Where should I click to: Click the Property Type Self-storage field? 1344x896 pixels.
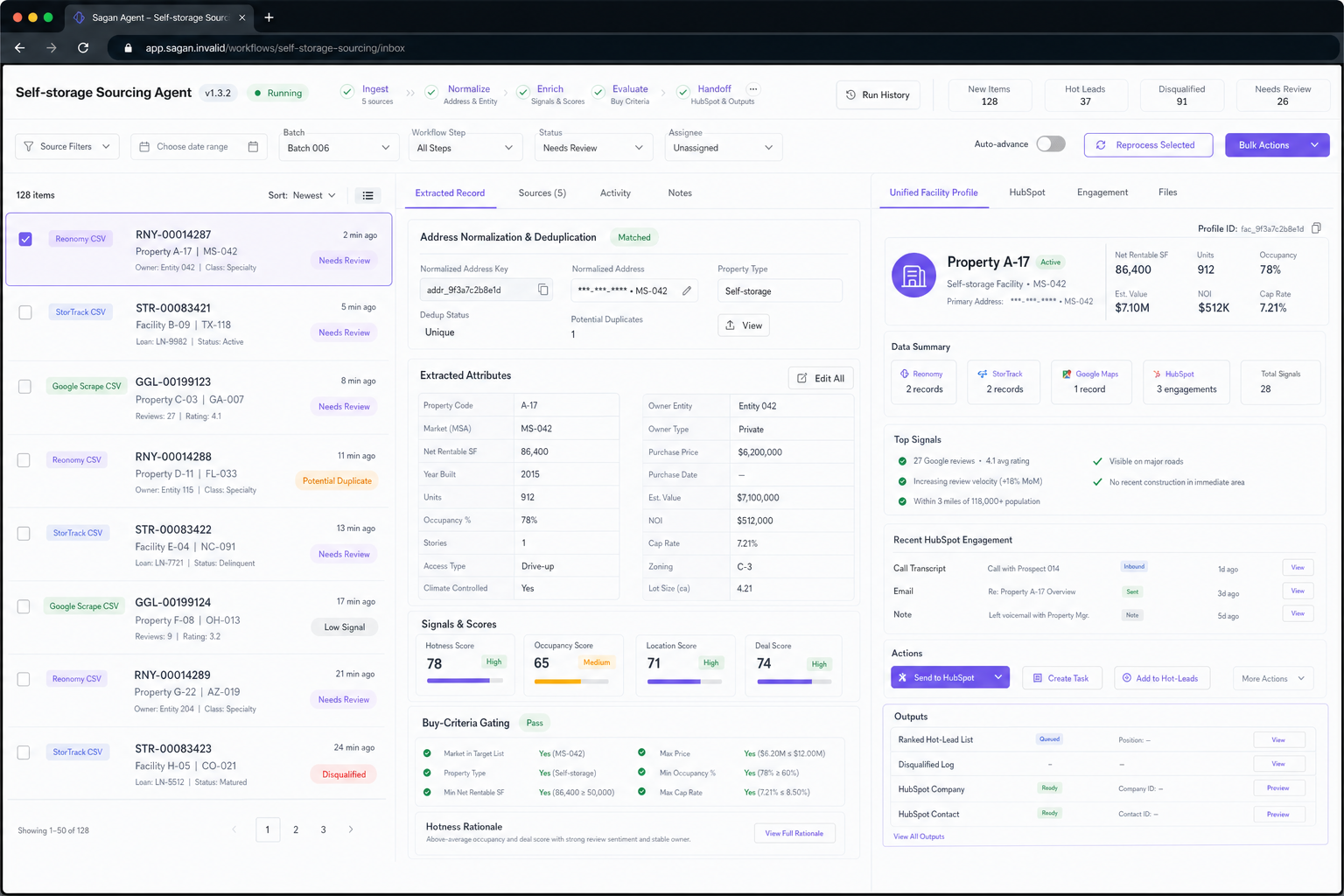point(780,290)
